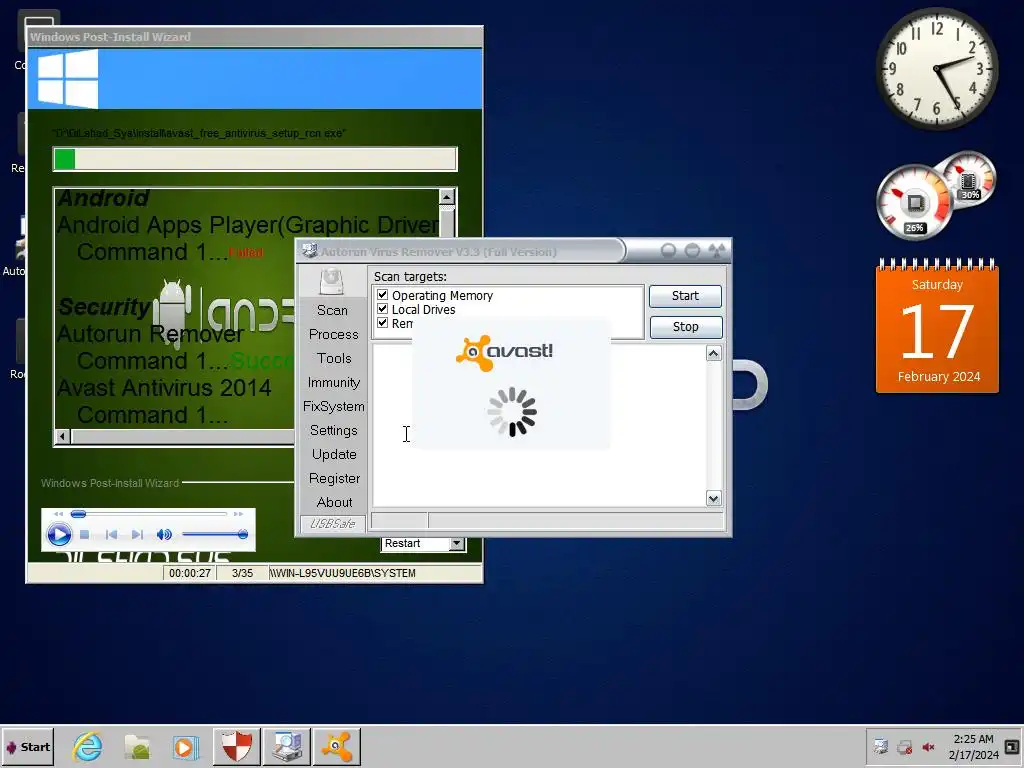1024x768 pixels.
Task: Switch to the red shield taskbar app
Action: 236,746
